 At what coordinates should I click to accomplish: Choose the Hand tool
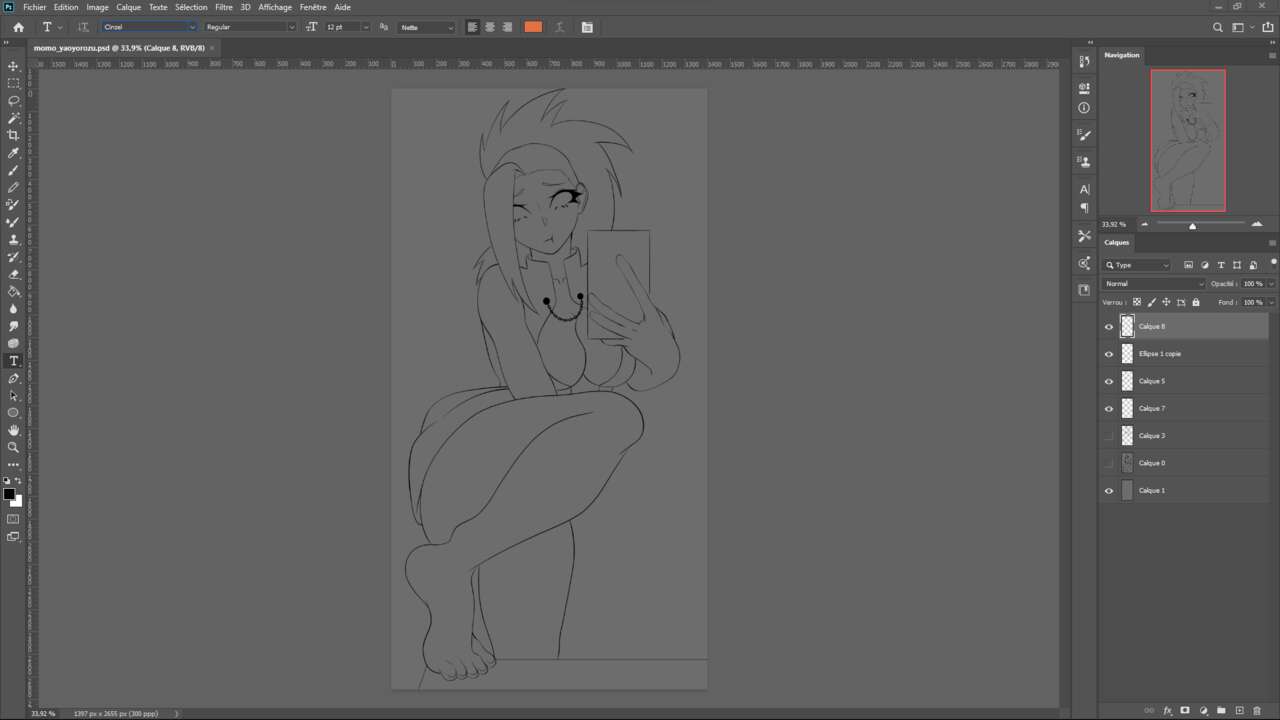[13, 430]
